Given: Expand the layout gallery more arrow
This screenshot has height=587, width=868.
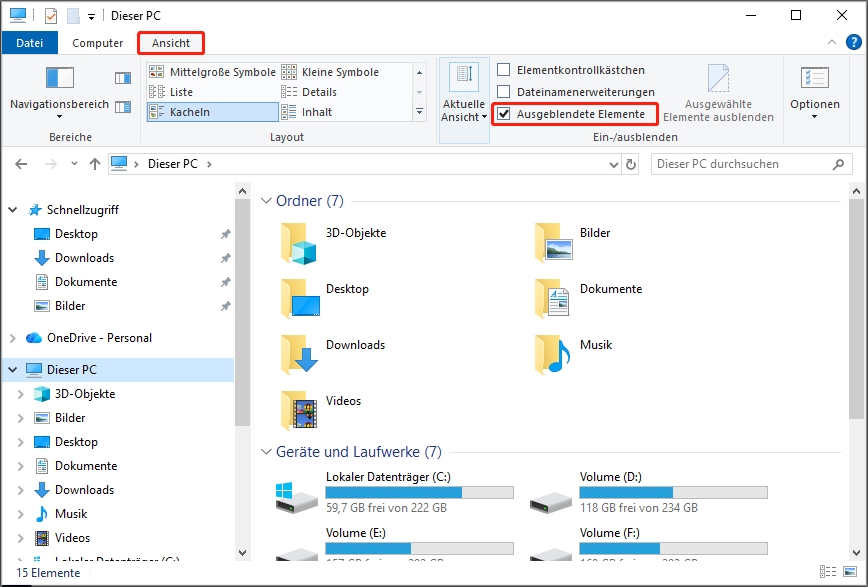Looking at the screenshot, I should (x=420, y=112).
